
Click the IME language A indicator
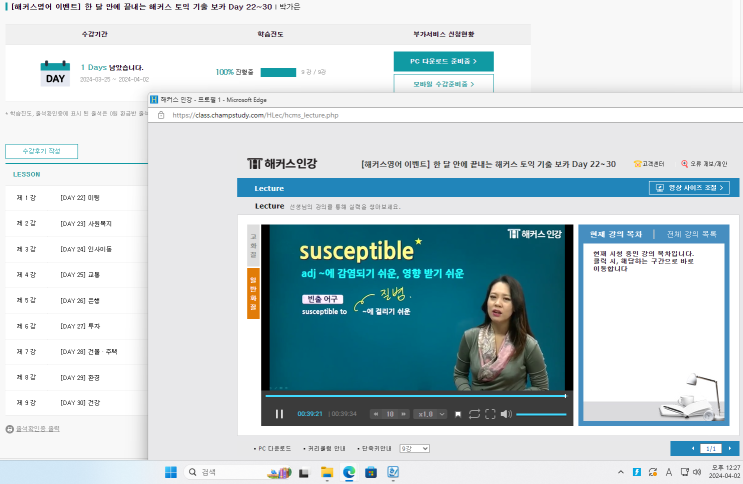coord(669,472)
